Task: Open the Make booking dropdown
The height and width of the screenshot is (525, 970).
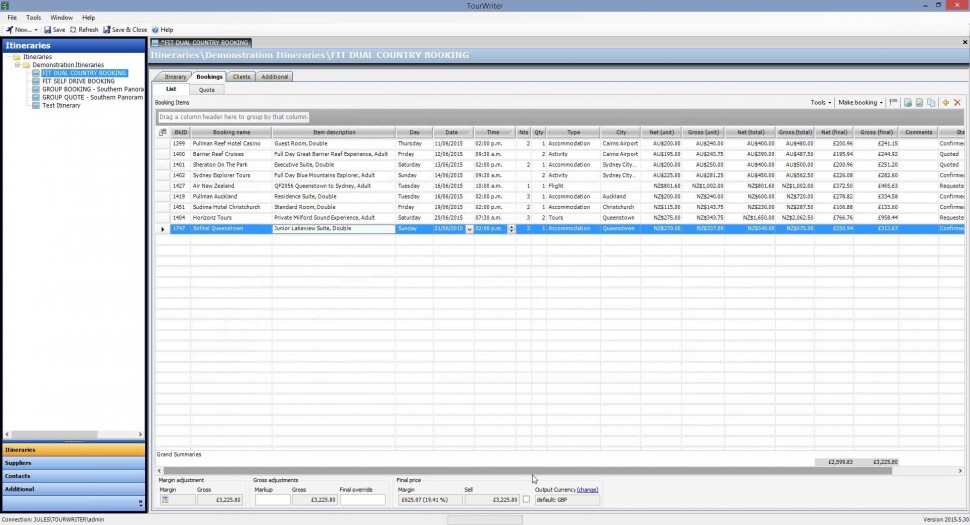Action: pos(860,103)
